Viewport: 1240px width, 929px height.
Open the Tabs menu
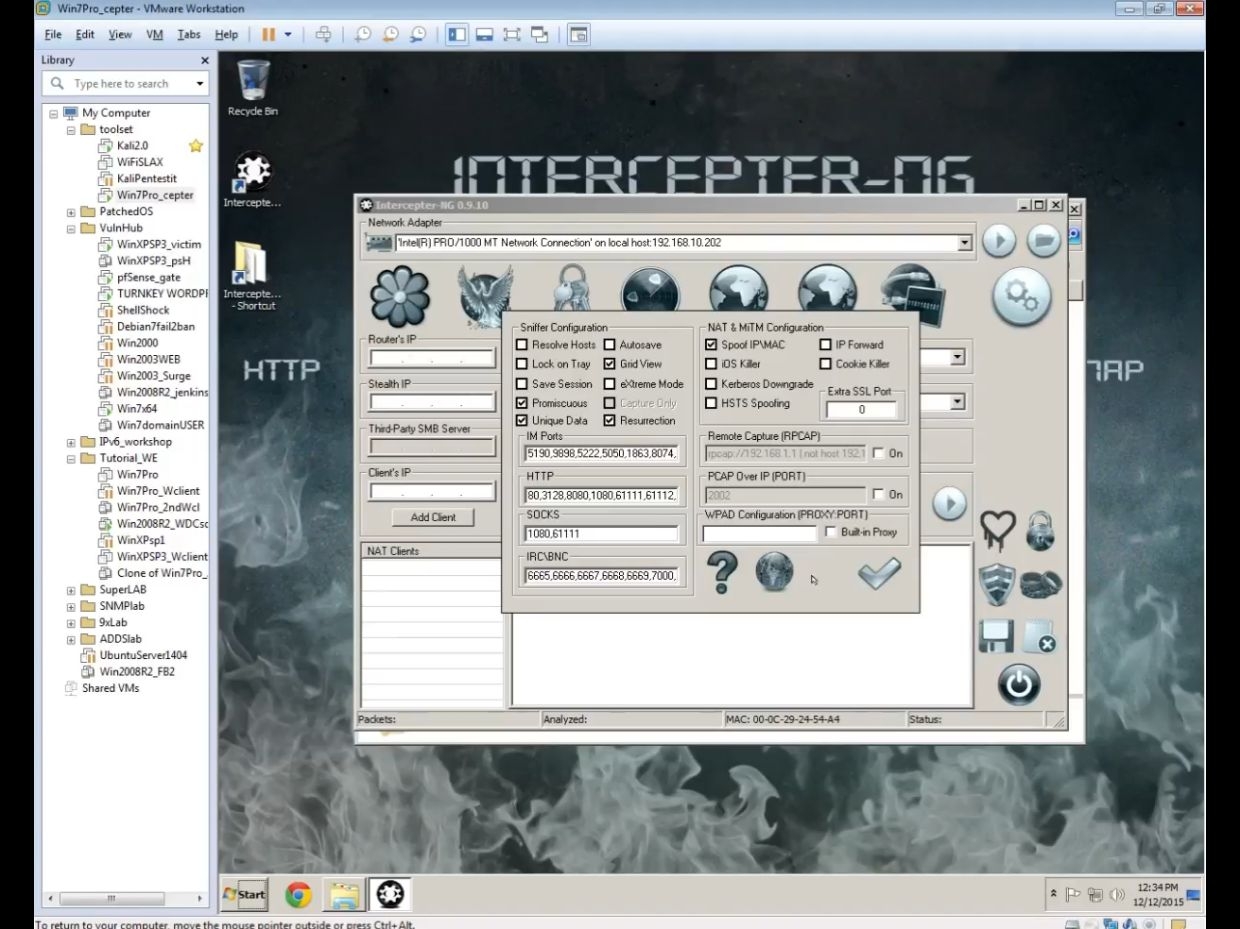[189, 34]
